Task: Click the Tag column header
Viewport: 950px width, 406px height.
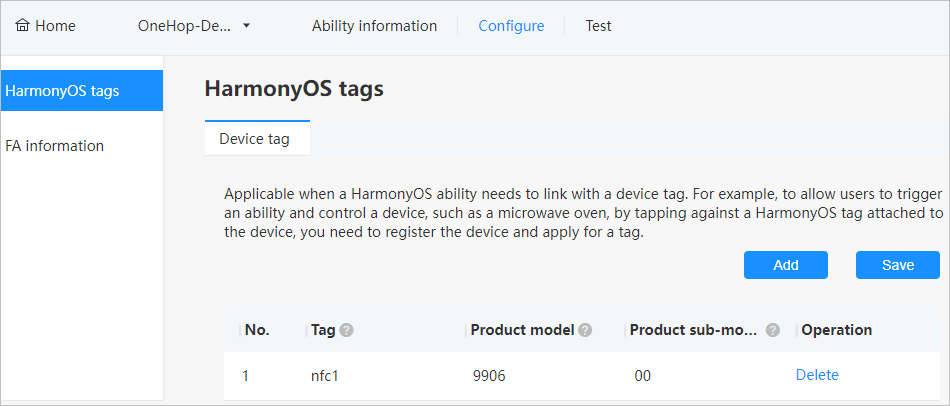Action: [x=323, y=330]
